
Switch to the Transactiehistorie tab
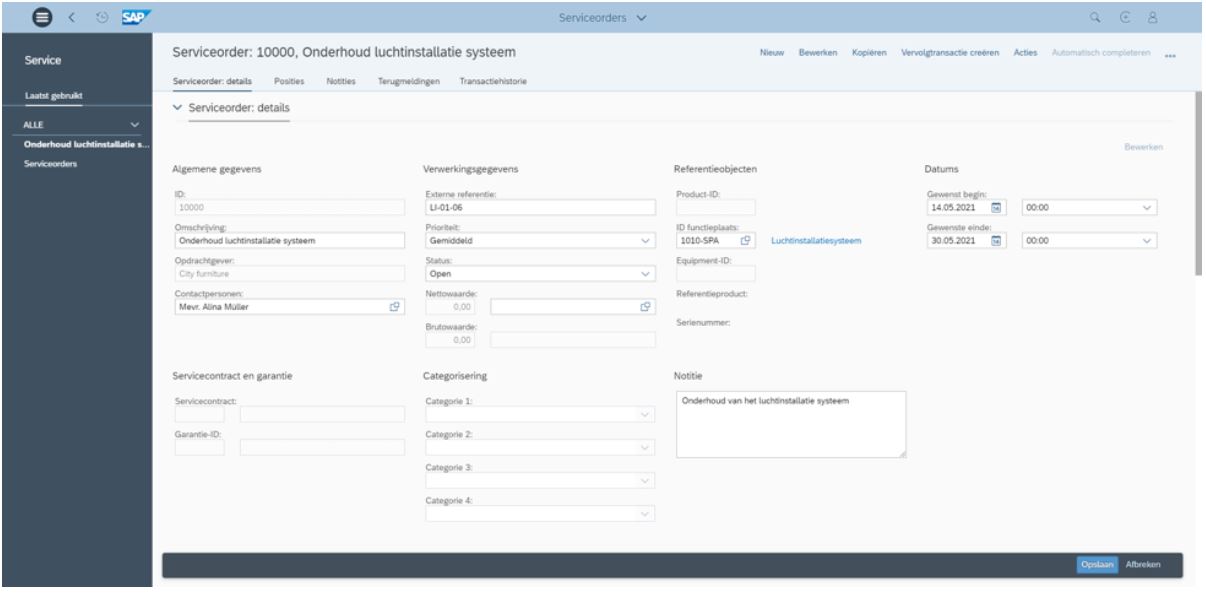[x=493, y=81]
